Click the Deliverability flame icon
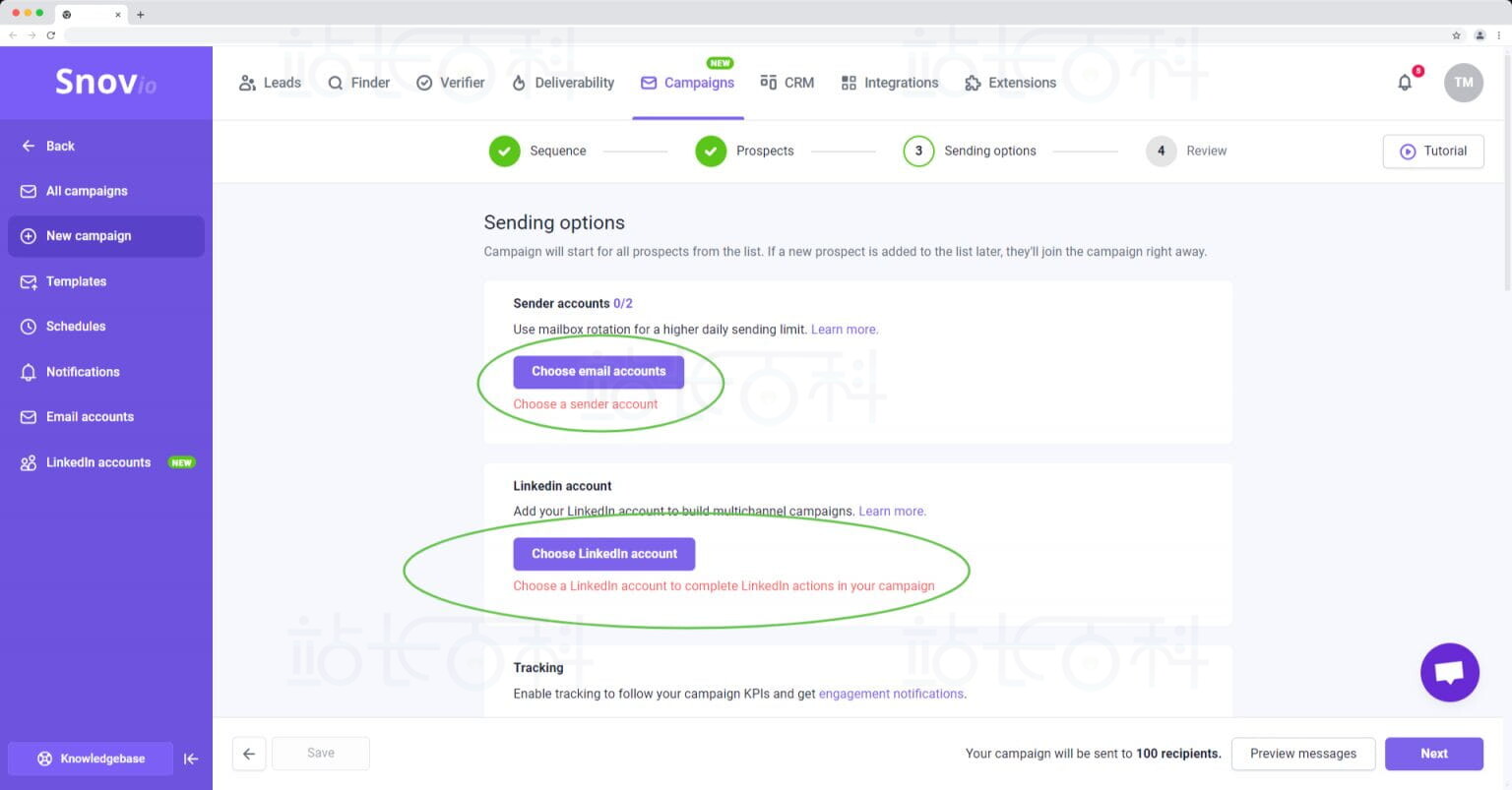The height and width of the screenshot is (790, 1512). (x=519, y=83)
